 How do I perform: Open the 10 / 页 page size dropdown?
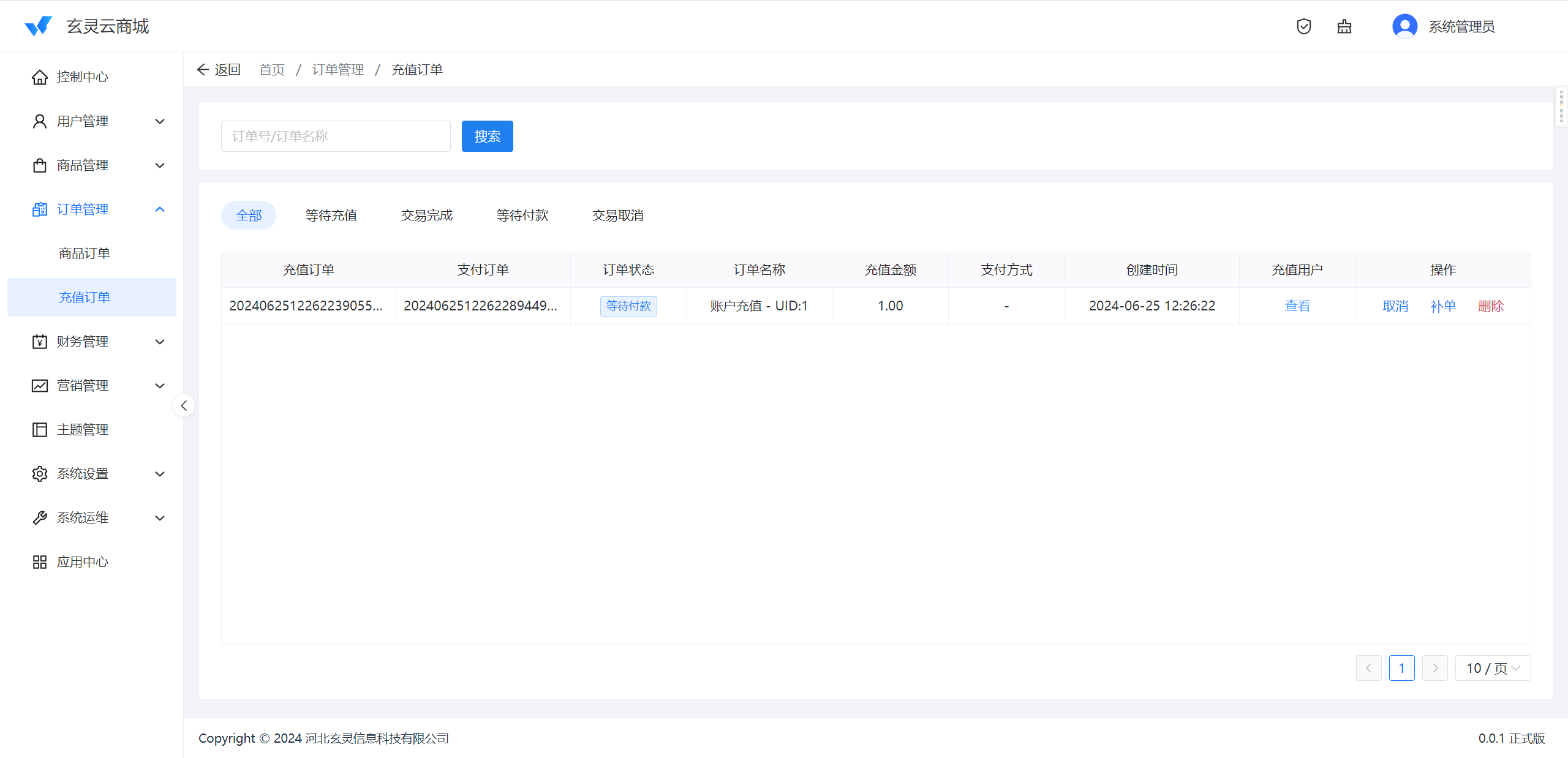point(1493,668)
